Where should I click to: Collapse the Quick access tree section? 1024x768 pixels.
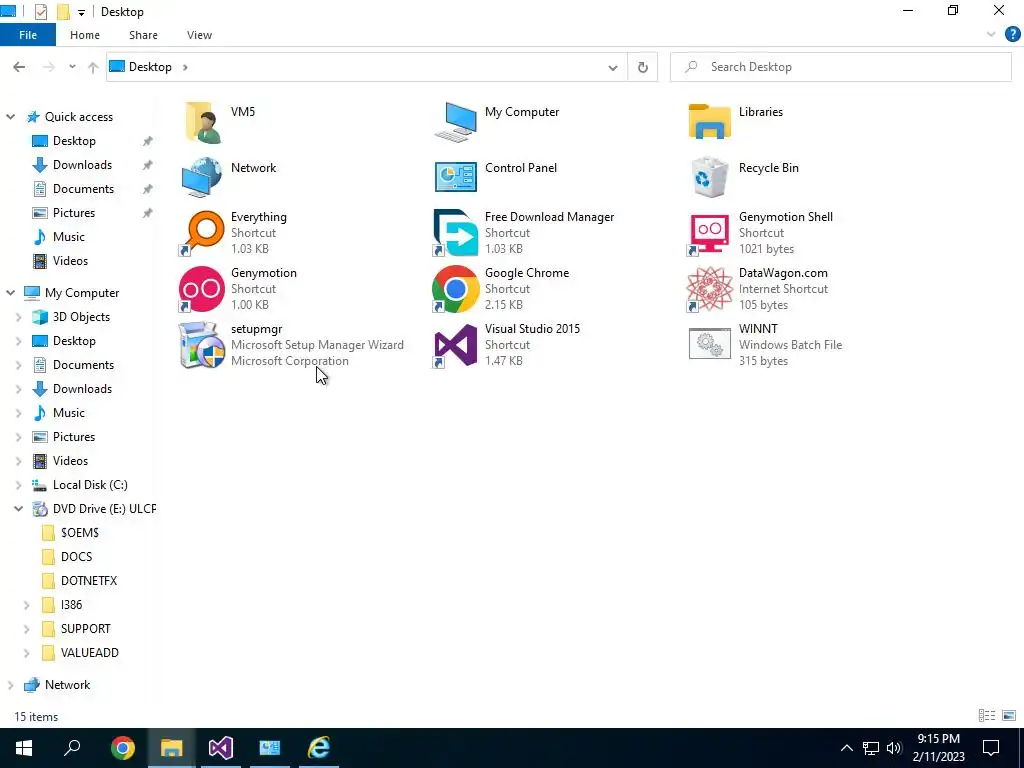click(x=10, y=117)
